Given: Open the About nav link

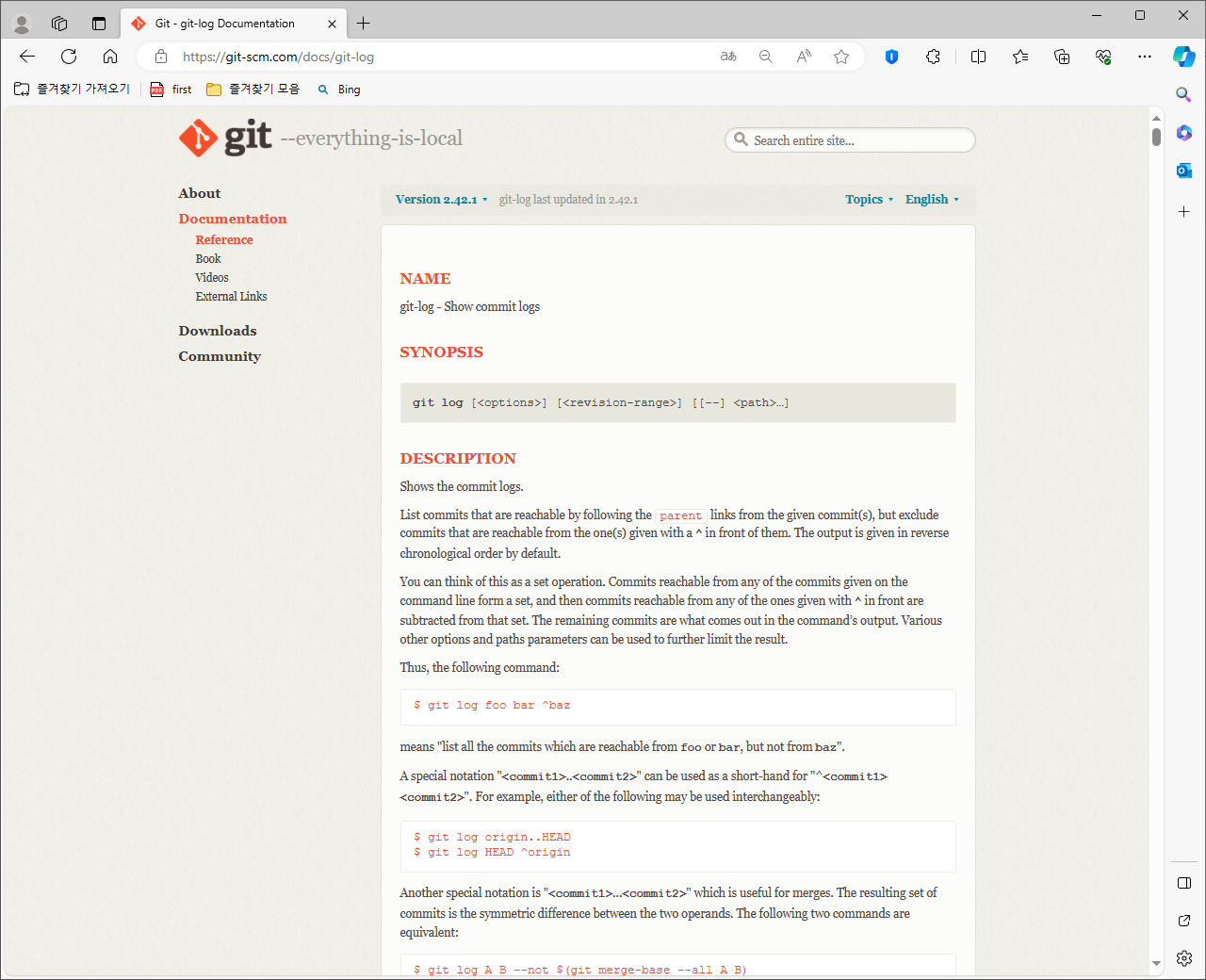Looking at the screenshot, I should pyautogui.click(x=200, y=193).
